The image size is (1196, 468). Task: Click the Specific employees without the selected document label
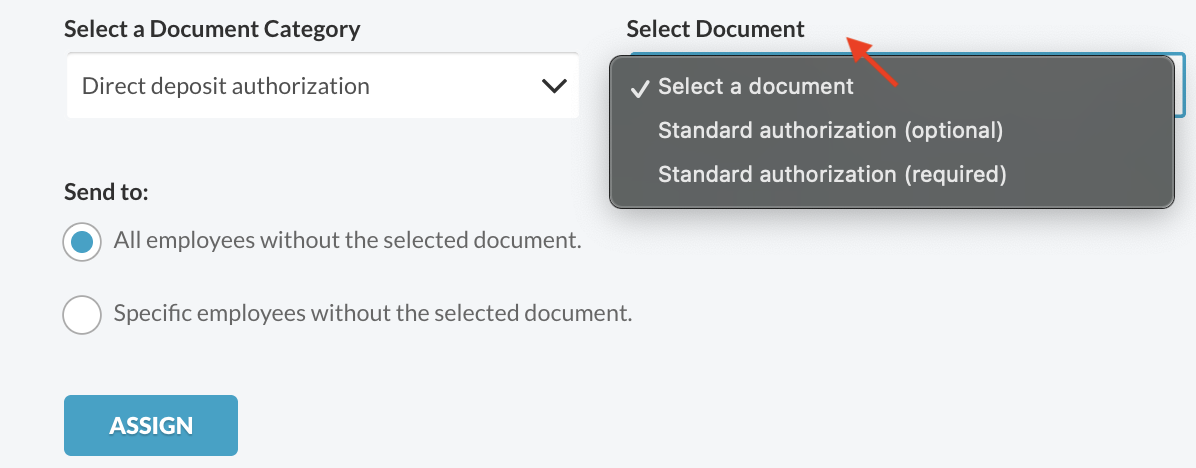pos(373,313)
